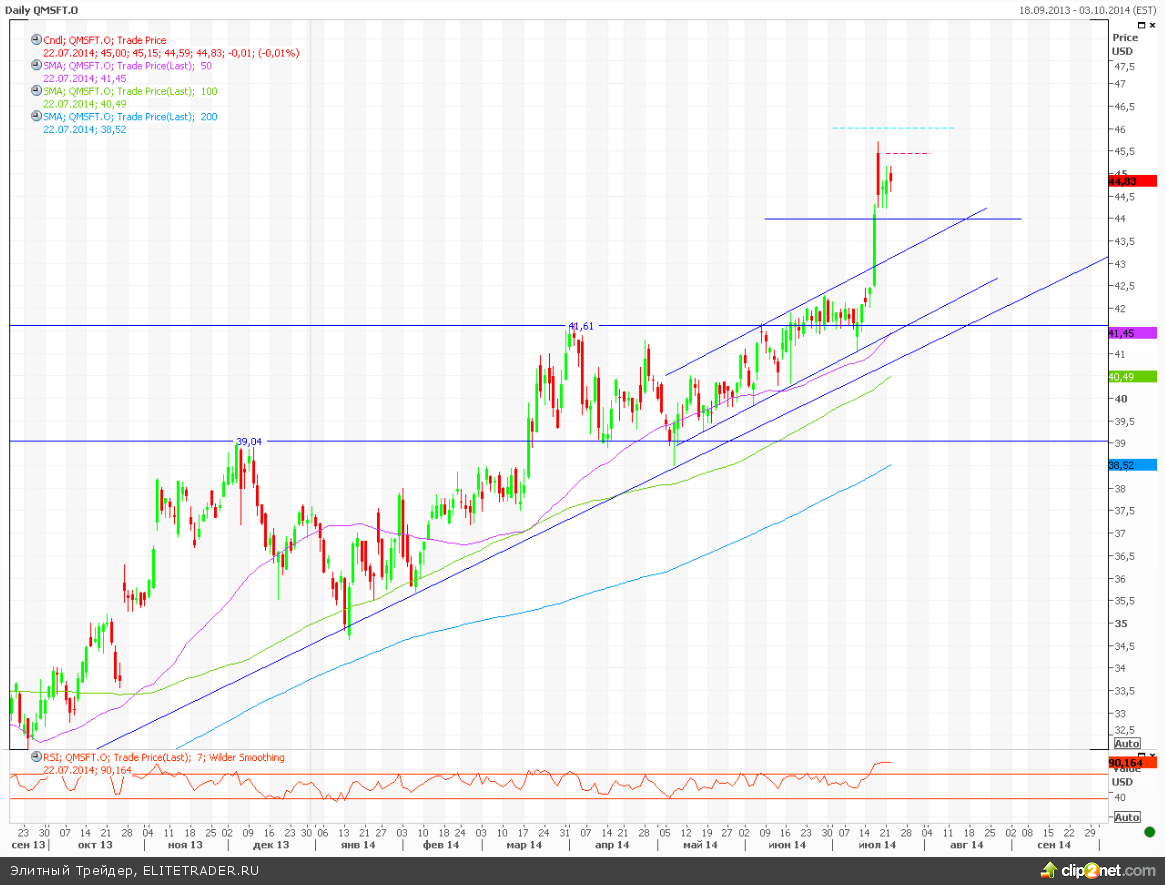Image resolution: width=1165 pixels, height=885 pixels.
Task: Select the red 44,83 last price tag
Action: tap(1132, 181)
